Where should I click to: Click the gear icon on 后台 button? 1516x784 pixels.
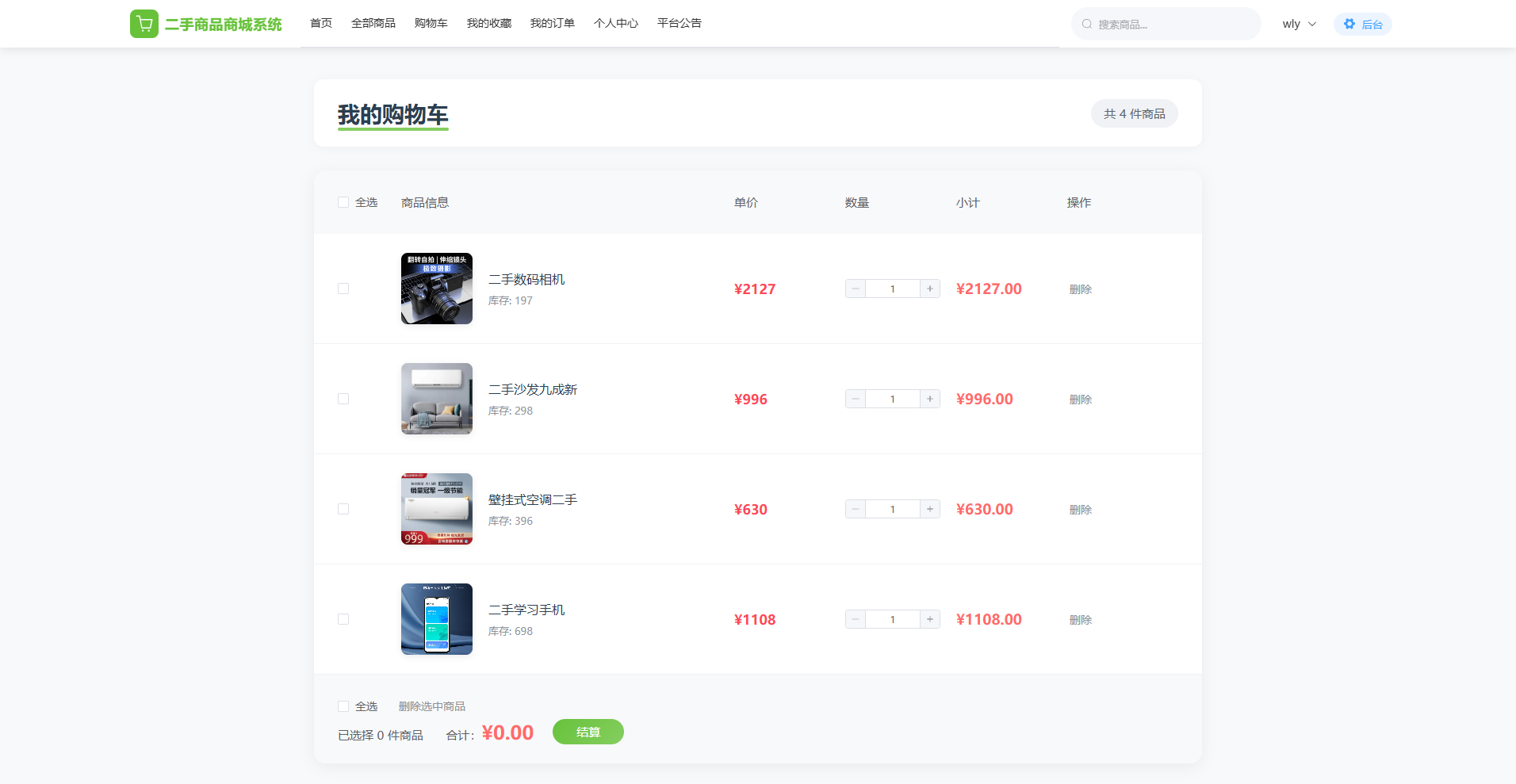[1349, 24]
